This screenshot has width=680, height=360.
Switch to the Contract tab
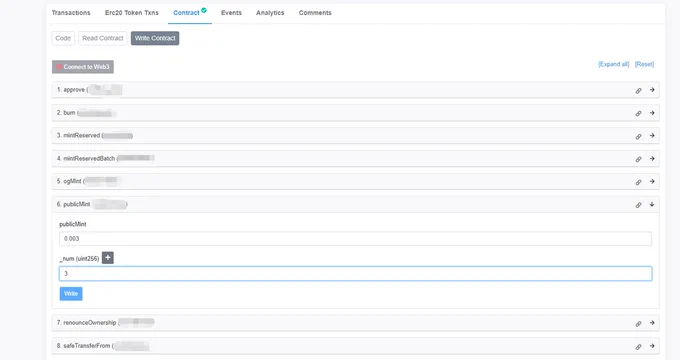[x=186, y=13]
